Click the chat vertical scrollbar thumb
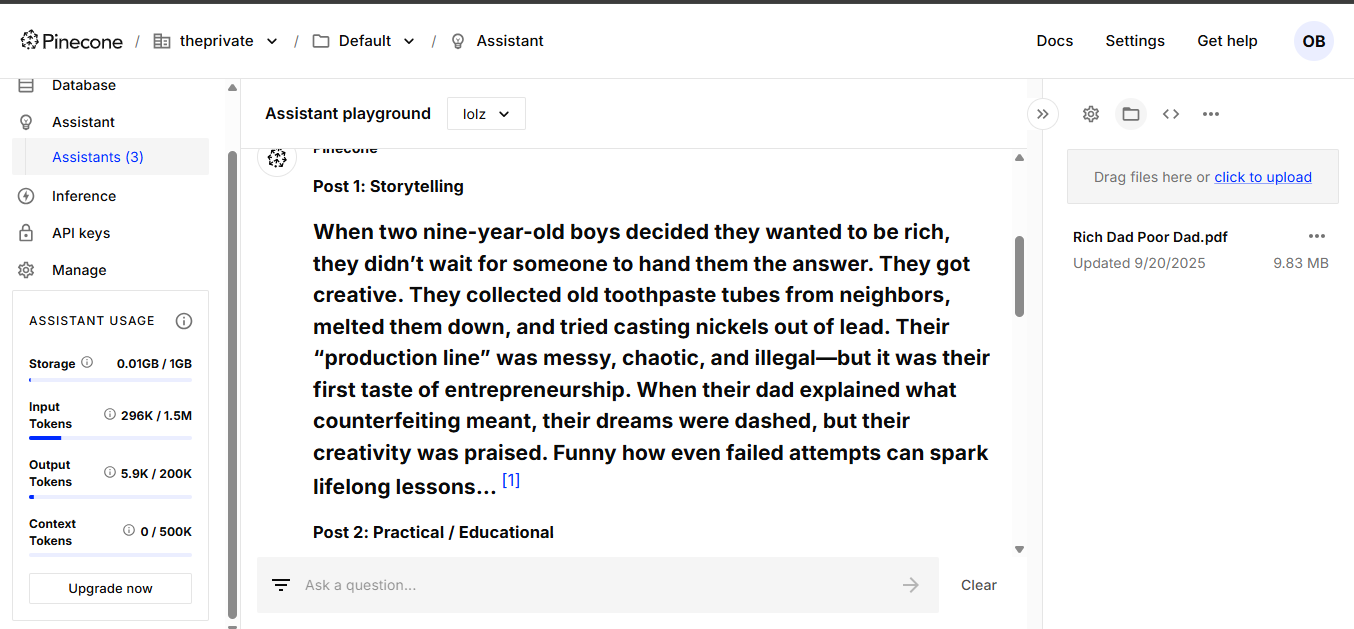The width and height of the screenshot is (1354, 629). (x=1019, y=276)
